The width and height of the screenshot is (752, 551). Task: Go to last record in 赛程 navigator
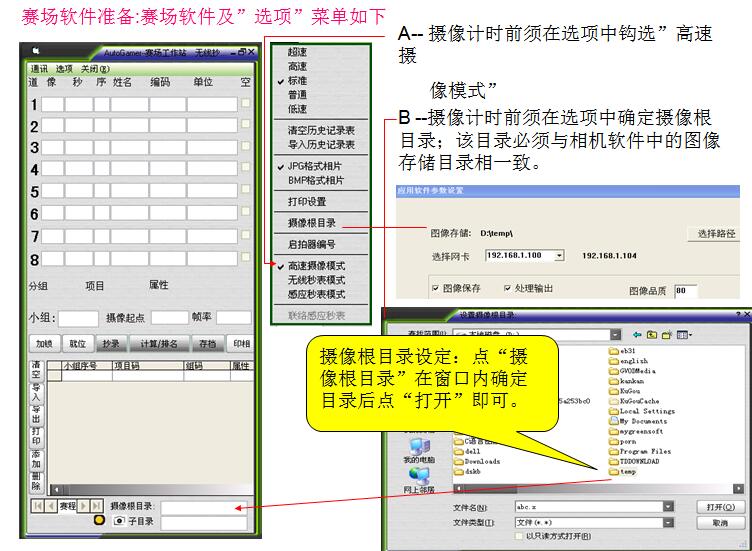(x=96, y=506)
